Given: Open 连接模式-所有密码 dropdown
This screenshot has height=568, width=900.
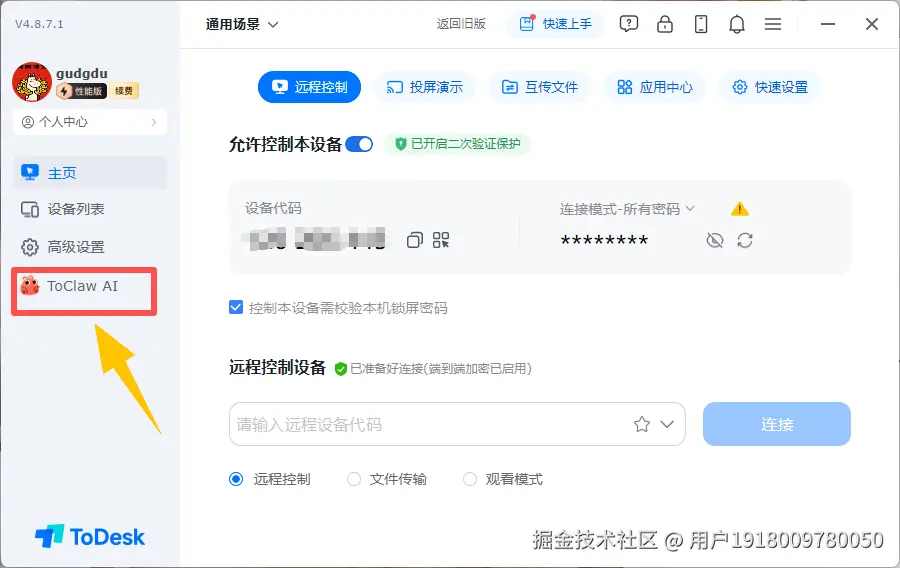Looking at the screenshot, I should (x=627, y=209).
